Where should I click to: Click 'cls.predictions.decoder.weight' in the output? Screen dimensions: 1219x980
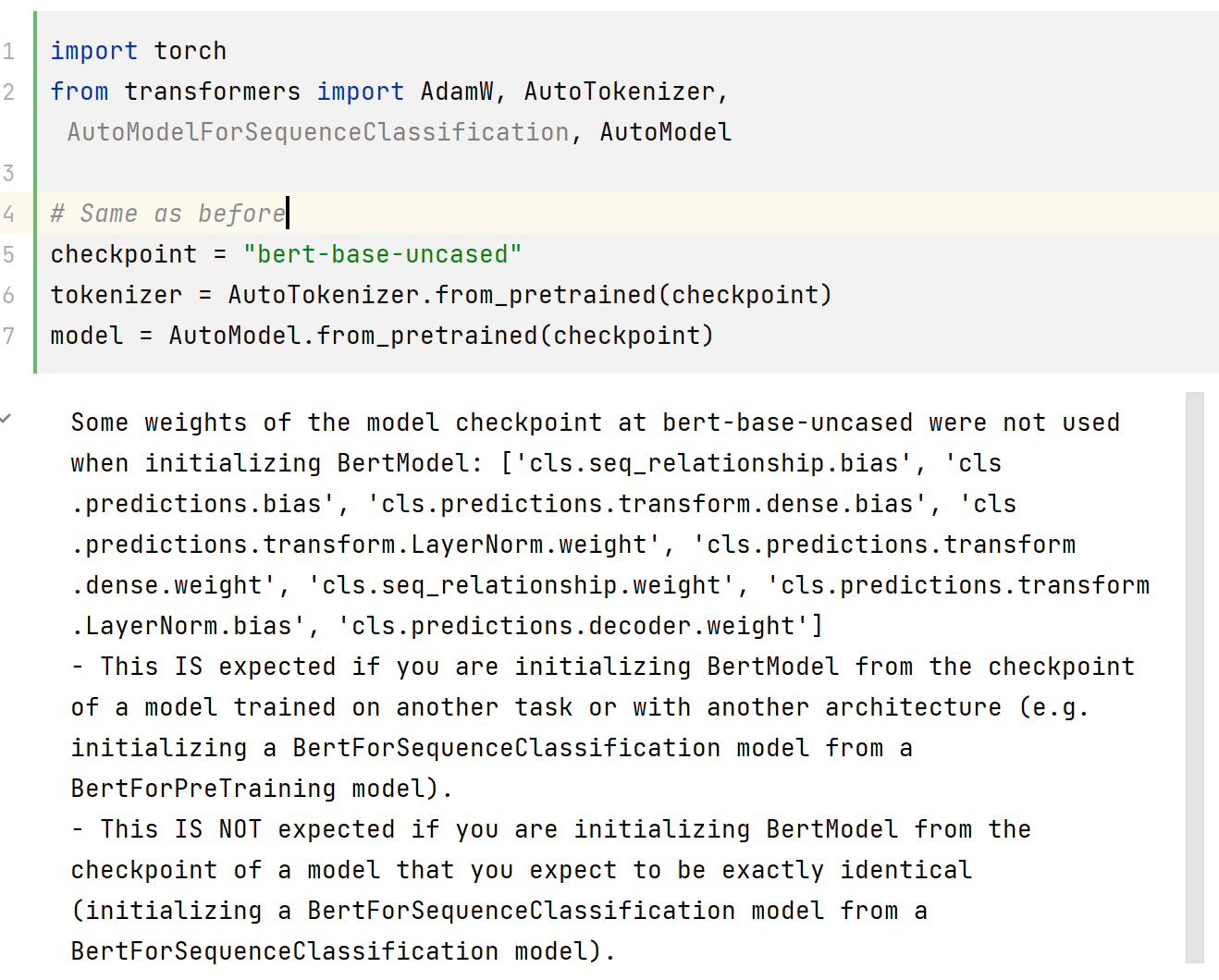(x=573, y=626)
